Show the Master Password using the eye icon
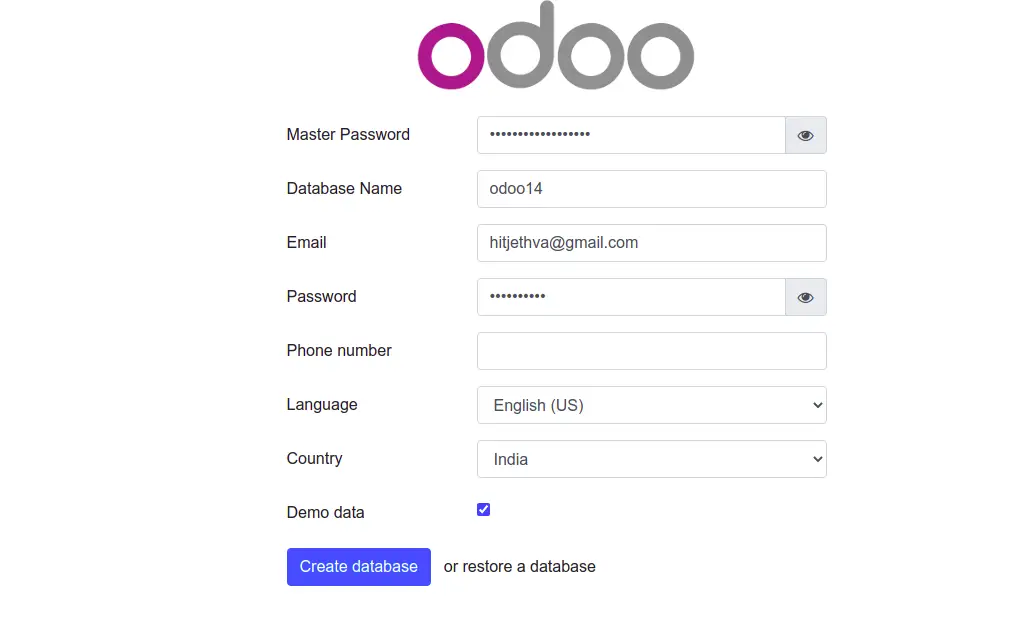Image resolution: width=1035 pixels, height=635 pixels. coord(805,135)
